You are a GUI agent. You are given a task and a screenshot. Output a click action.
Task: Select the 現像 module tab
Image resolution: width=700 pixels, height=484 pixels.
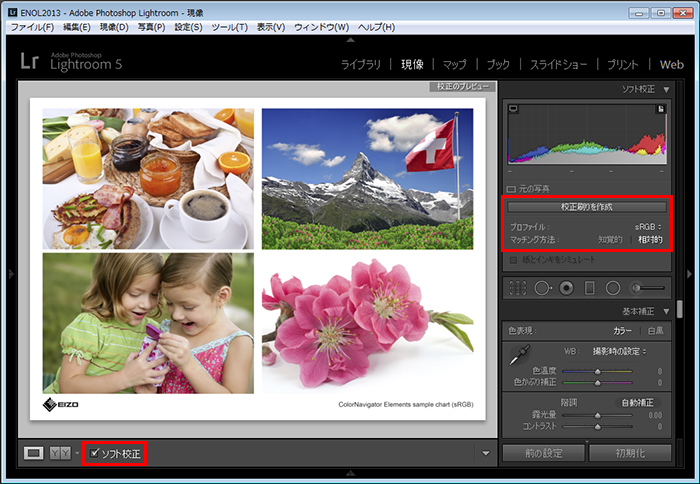point(412,65)
